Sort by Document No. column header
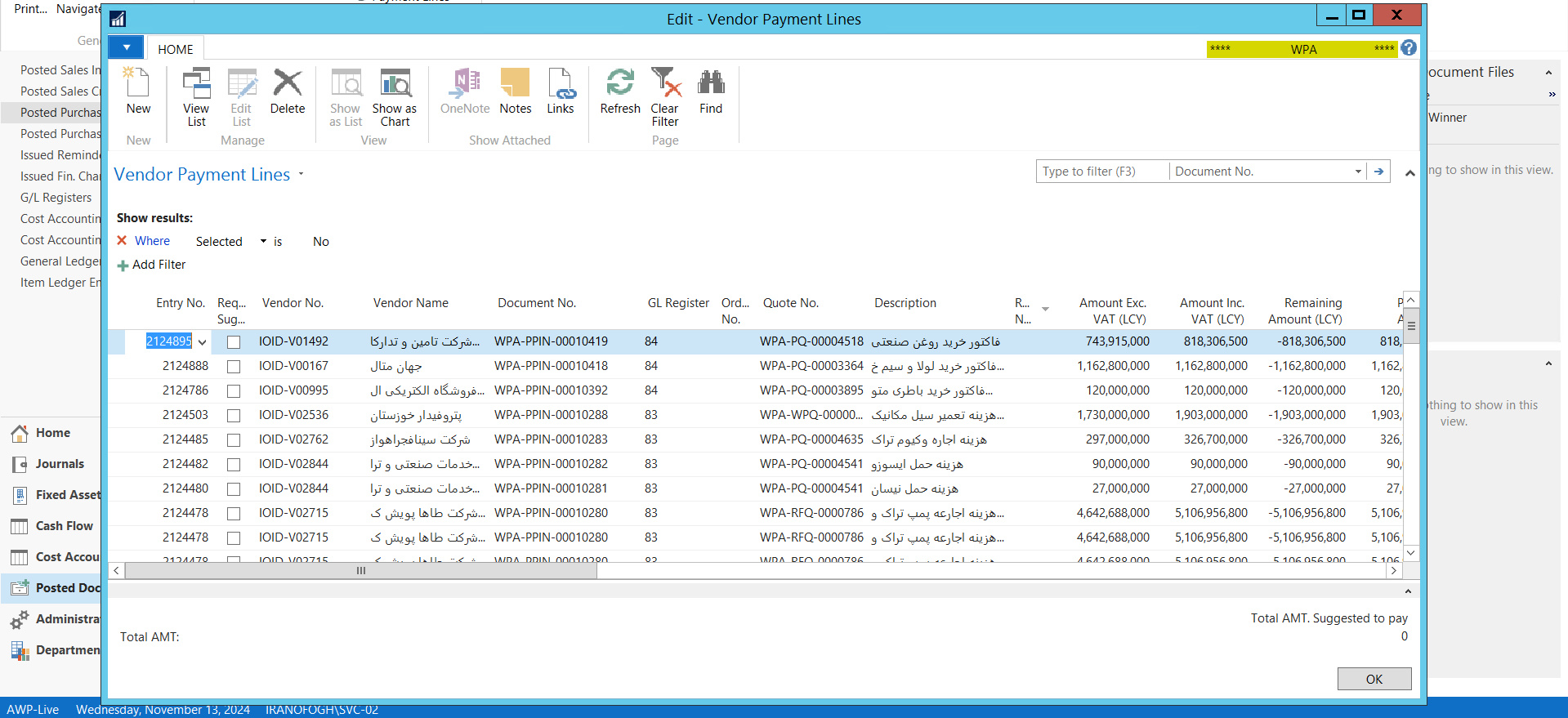 tap(537, 303)
